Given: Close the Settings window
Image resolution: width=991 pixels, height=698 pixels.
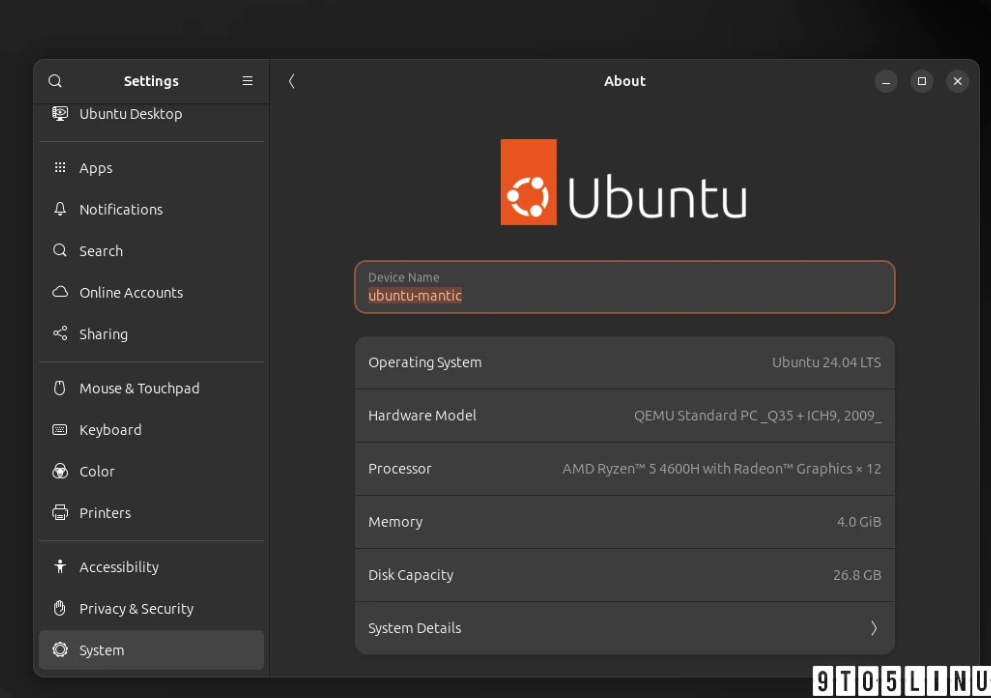Looking at the screenshot, I should (958, 81).
